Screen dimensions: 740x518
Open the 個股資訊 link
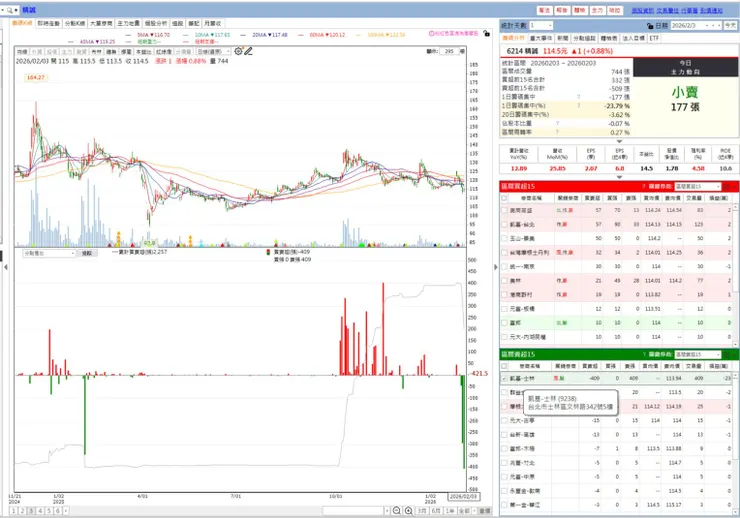point(642,10)
